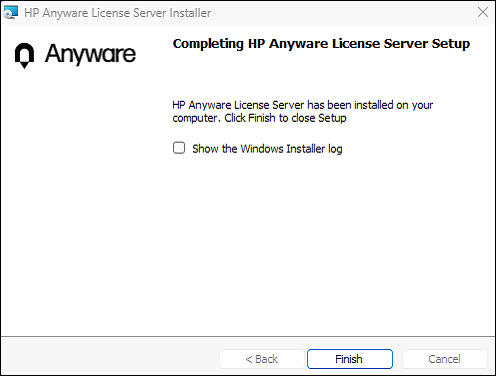Click the 'HP Anyware License Server Installer' window title
Screen dimensions: 496x376
click(118, 13)
